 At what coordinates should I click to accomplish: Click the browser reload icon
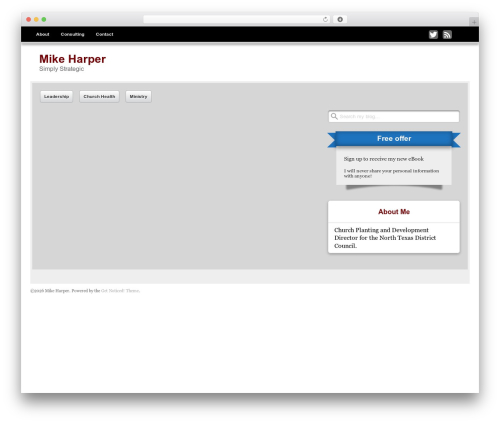click(325, 19)
